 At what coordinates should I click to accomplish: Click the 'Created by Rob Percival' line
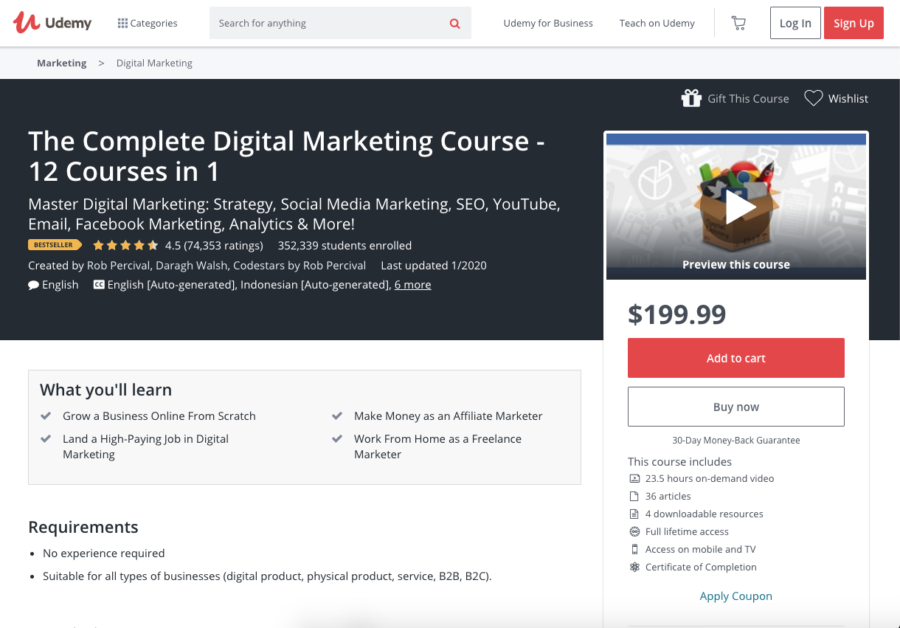tap(197, 265)
